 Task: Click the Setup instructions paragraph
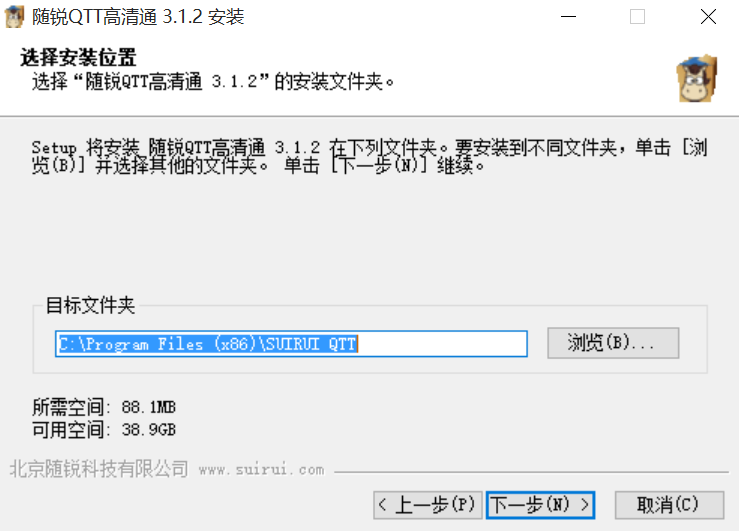pyautogui.click(x=370, y=156)
